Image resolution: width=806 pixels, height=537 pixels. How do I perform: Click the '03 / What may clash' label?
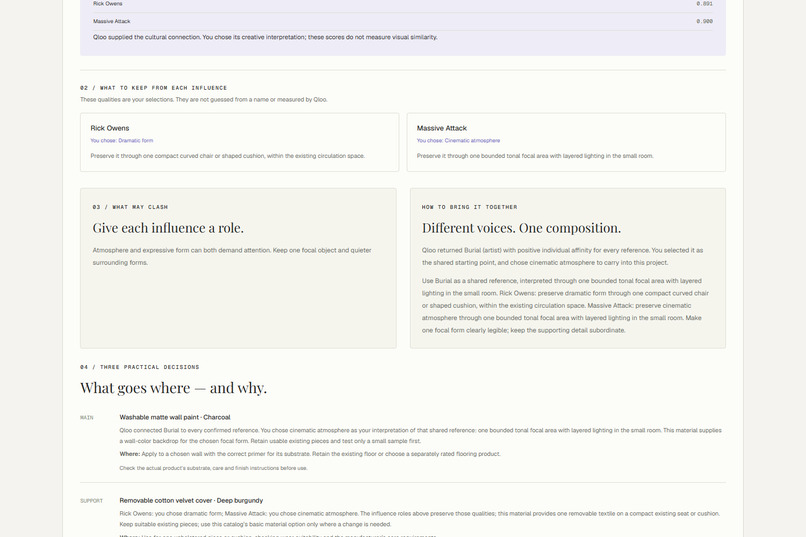coord(130,207)
